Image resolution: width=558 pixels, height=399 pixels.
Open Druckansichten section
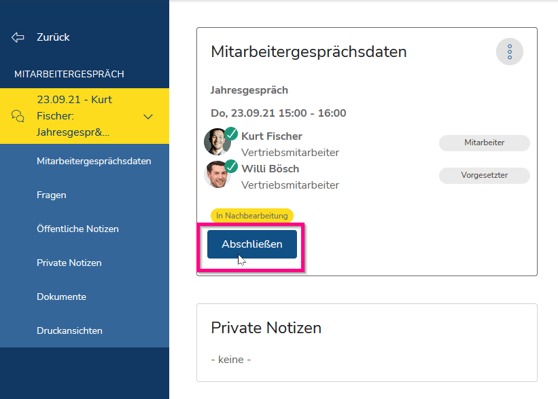coord(69,331)
